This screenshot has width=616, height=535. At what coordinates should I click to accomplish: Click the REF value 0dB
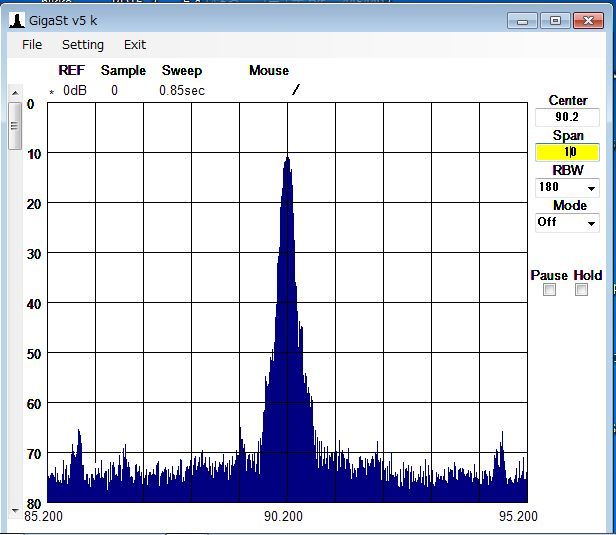pyautogui.click(x=75, y=91)
